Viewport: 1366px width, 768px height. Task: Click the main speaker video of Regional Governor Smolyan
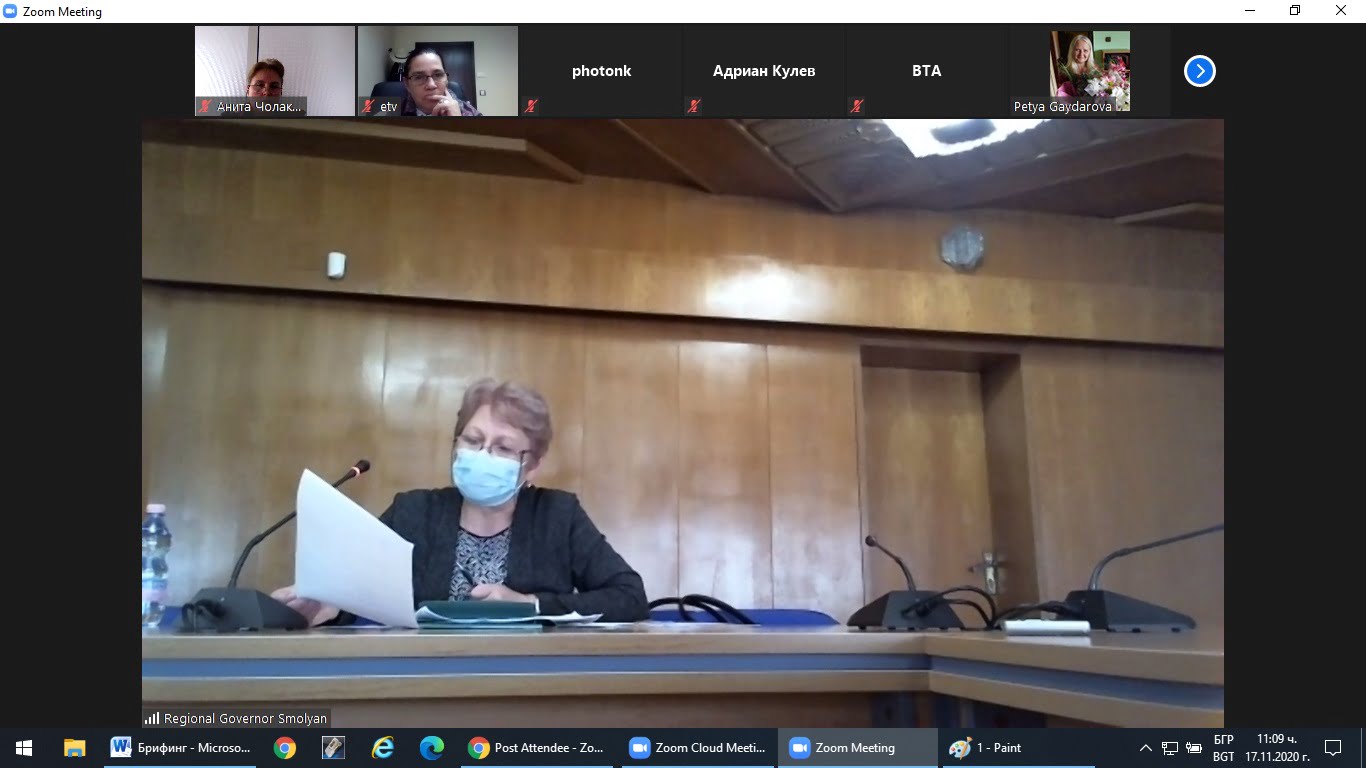[x=683, y=423]
